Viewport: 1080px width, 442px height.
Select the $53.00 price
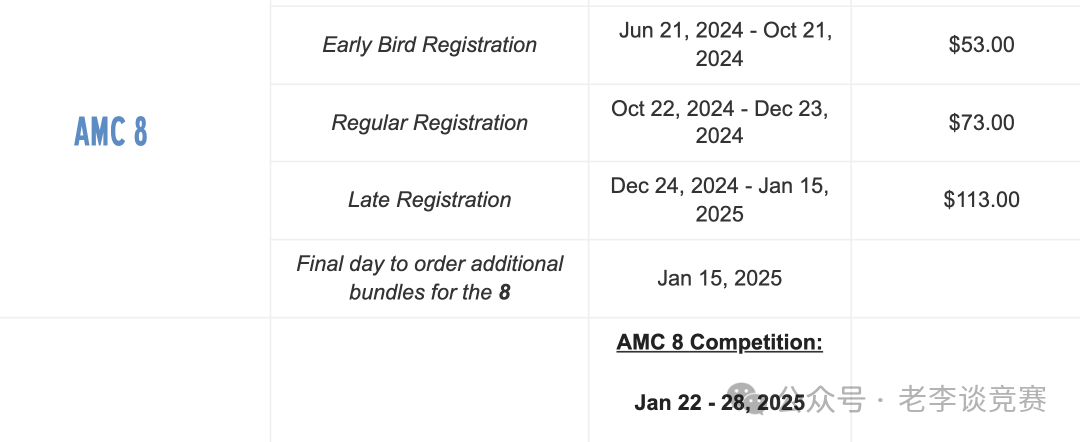(x=982, y=45)
